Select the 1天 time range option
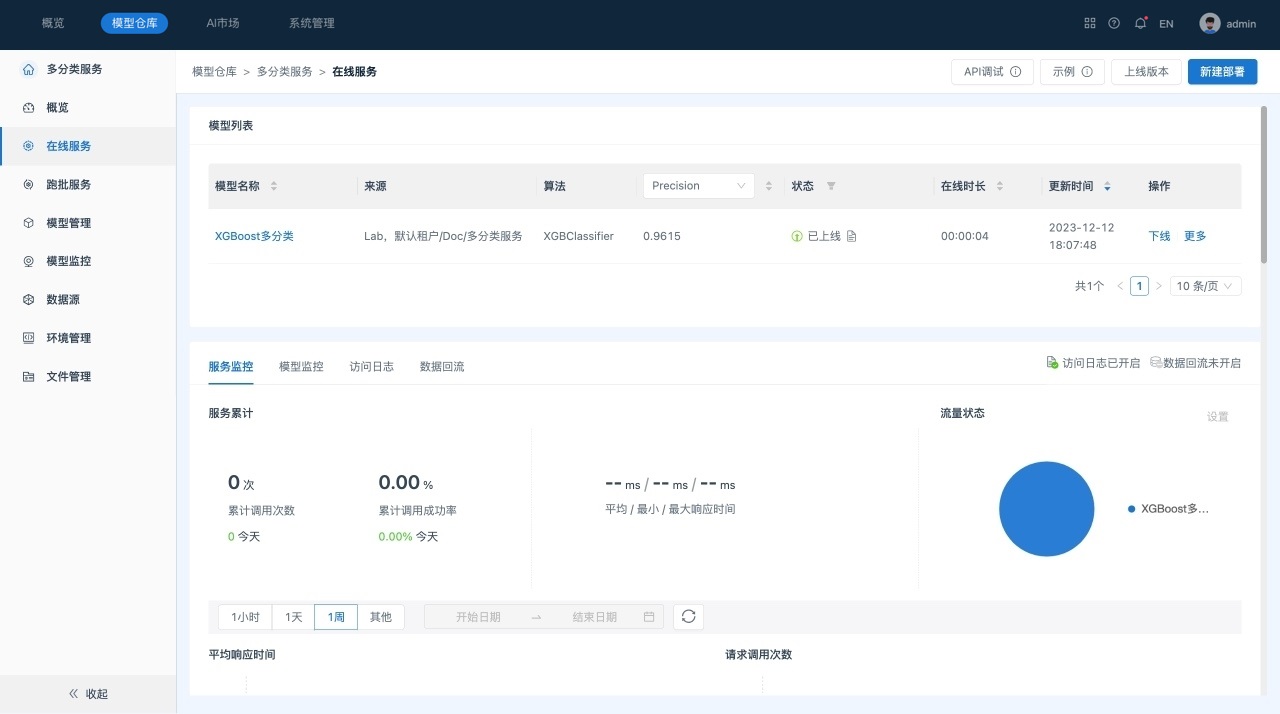Image resolution: width=1280 pixels, height=714 pixels. coord(293,617)
